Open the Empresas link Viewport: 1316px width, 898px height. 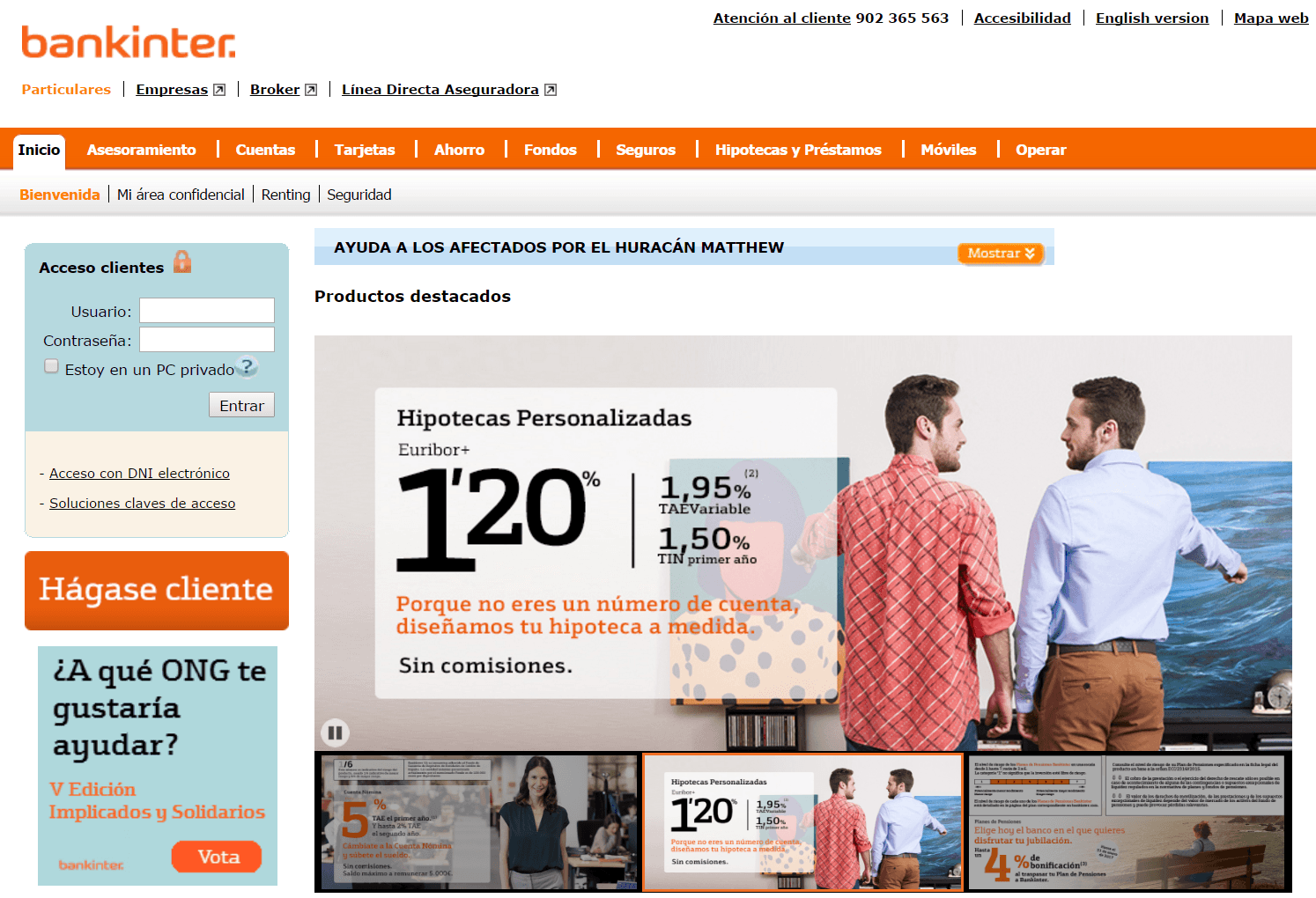(x=172, y=90)
